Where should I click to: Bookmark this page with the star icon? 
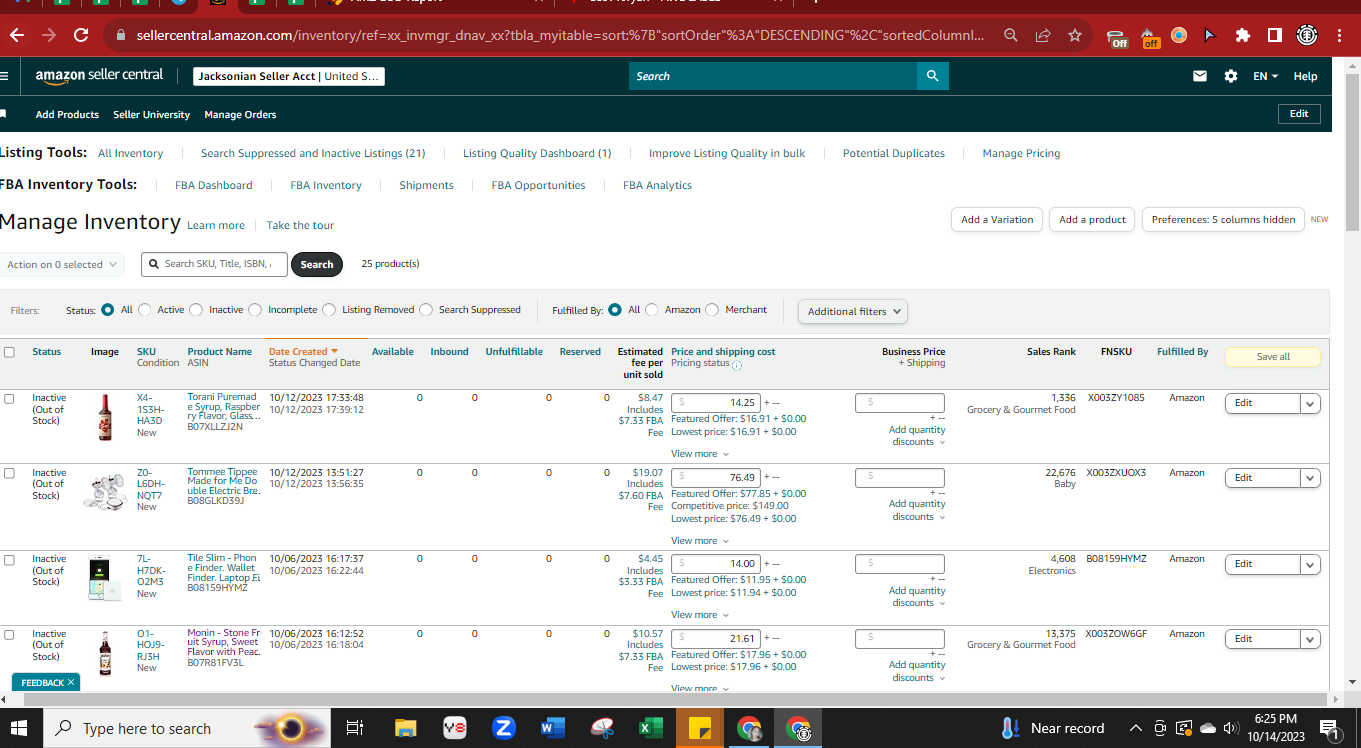tap(1075, 35)
